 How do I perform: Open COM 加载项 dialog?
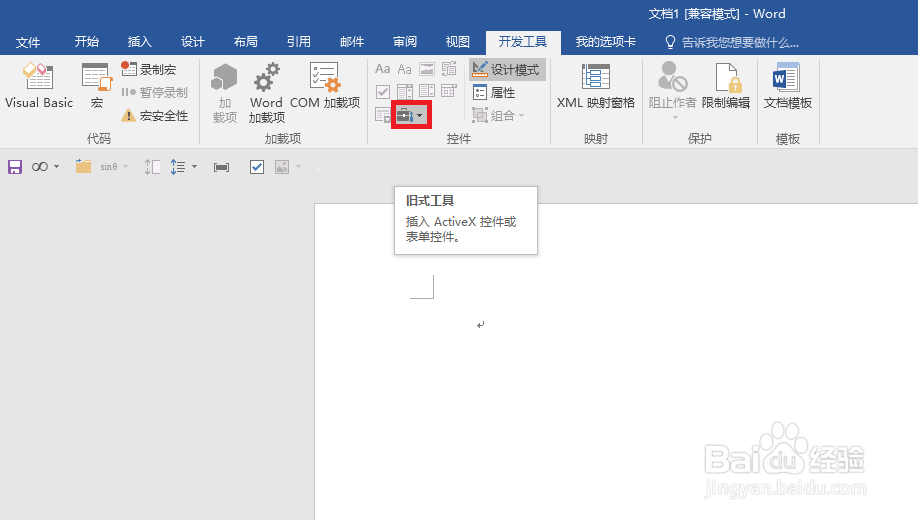click(325, 86)
